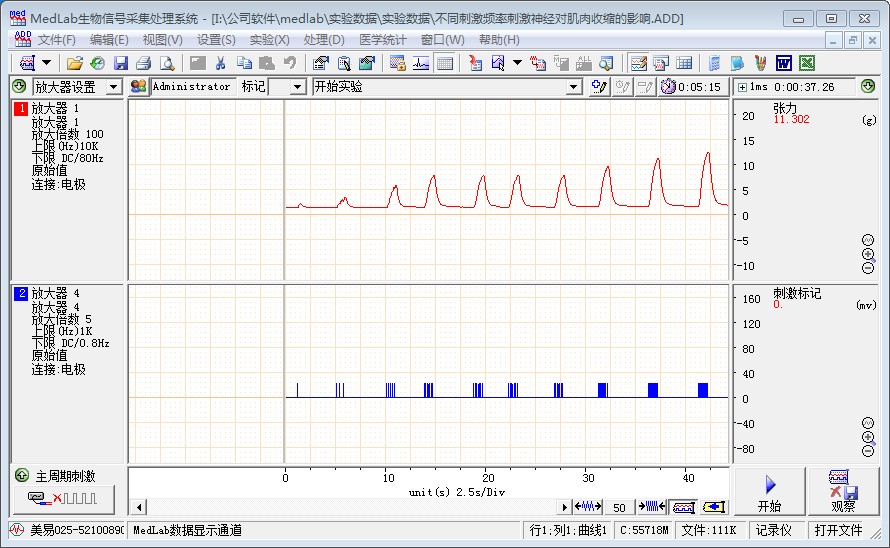
Task: Open the 放大器设置 dropdown
Action: tap(113, 87)
